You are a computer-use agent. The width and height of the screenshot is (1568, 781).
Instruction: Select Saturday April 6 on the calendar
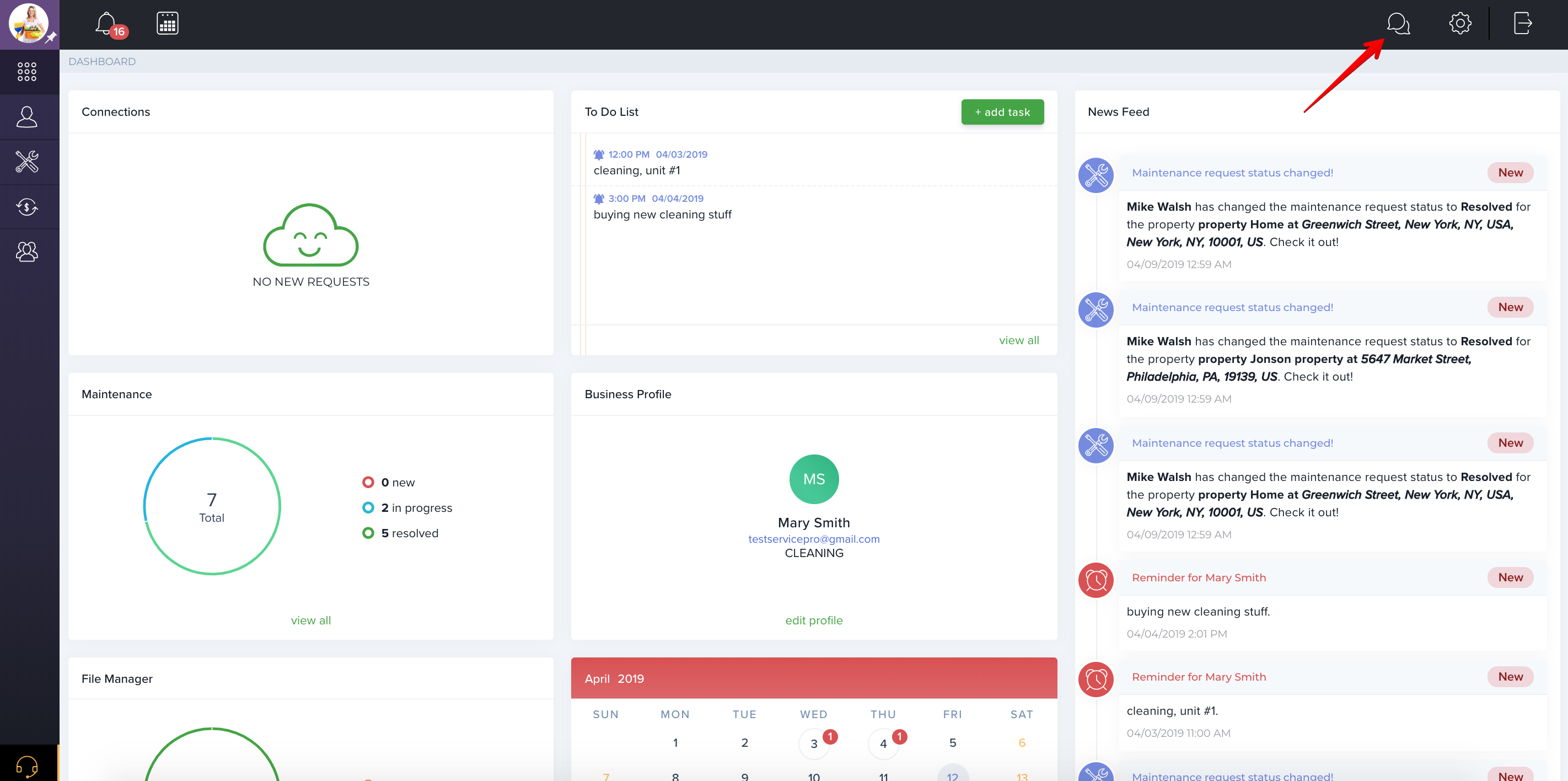pyautogui.click(x=1022, y=742)
